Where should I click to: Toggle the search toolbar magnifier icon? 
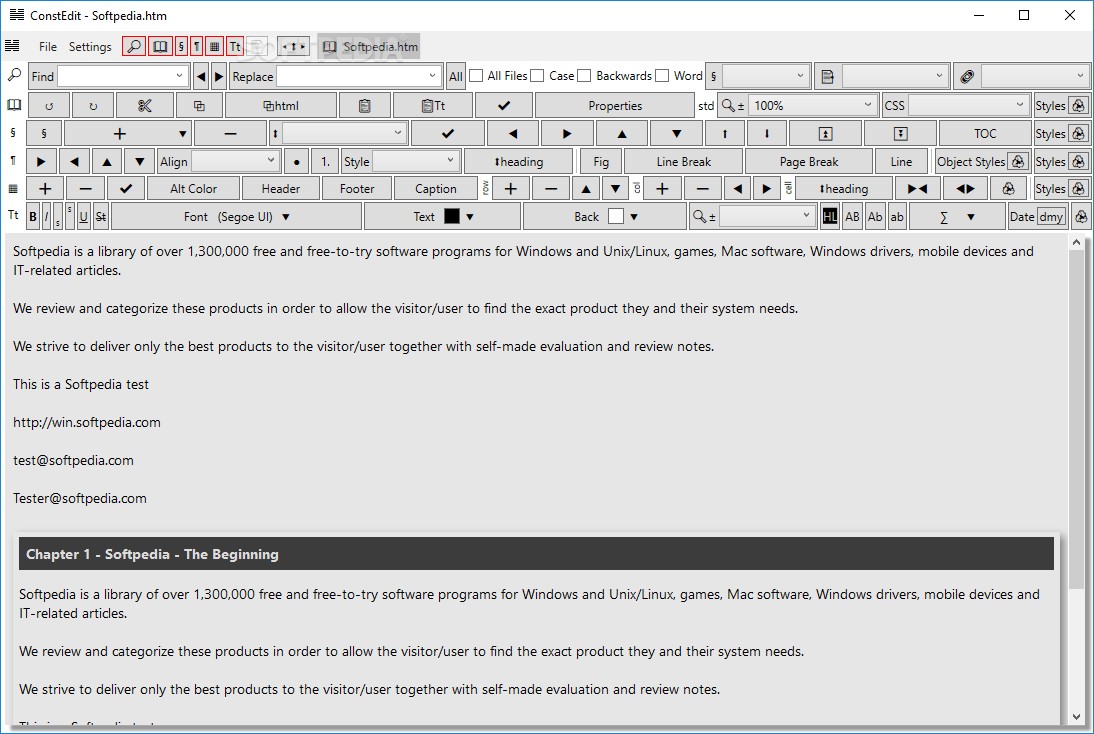tap(133, 47)
